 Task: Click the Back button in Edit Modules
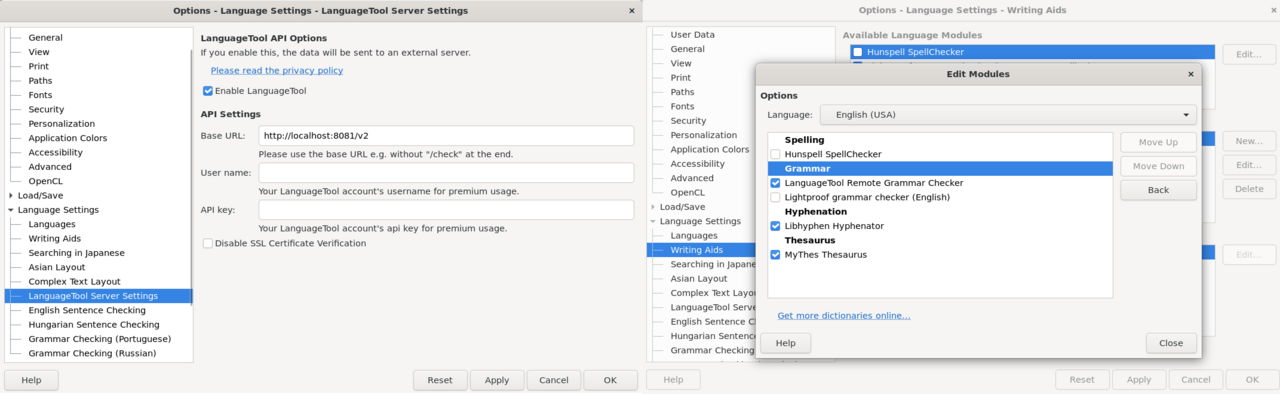(1158, 190)
